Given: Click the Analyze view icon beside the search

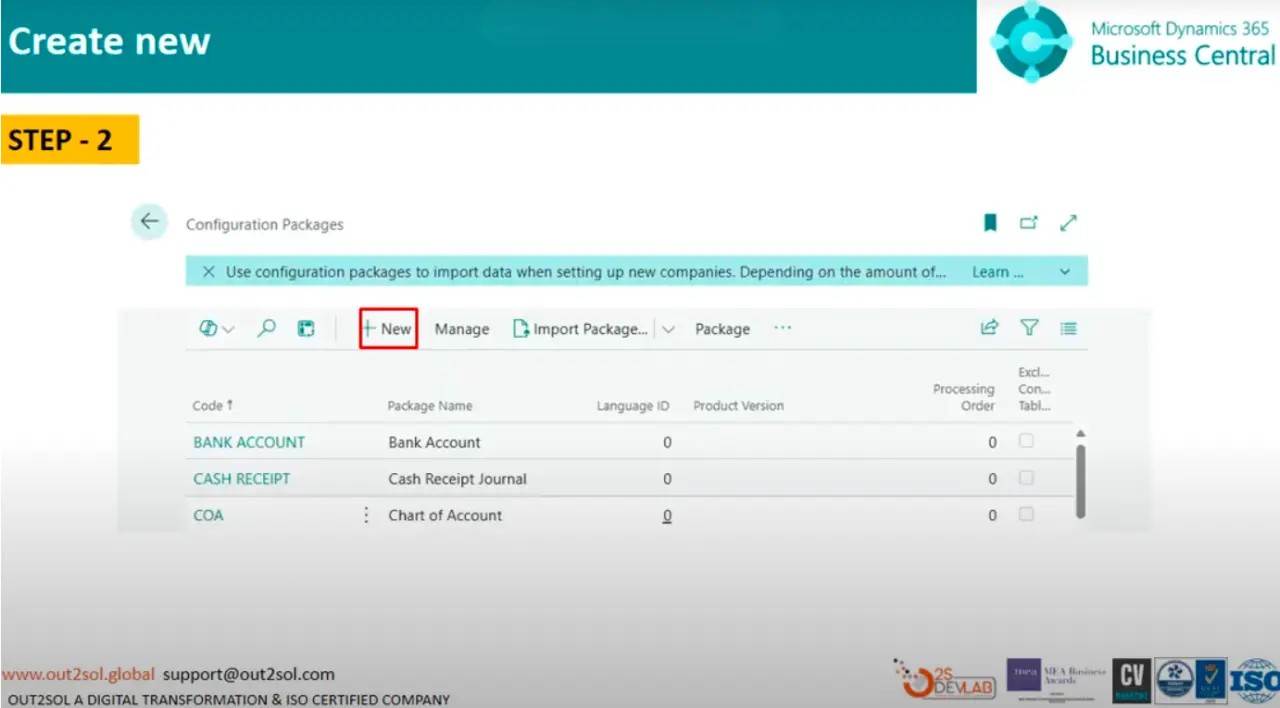Looking at the screenshot, I should 306,328.
